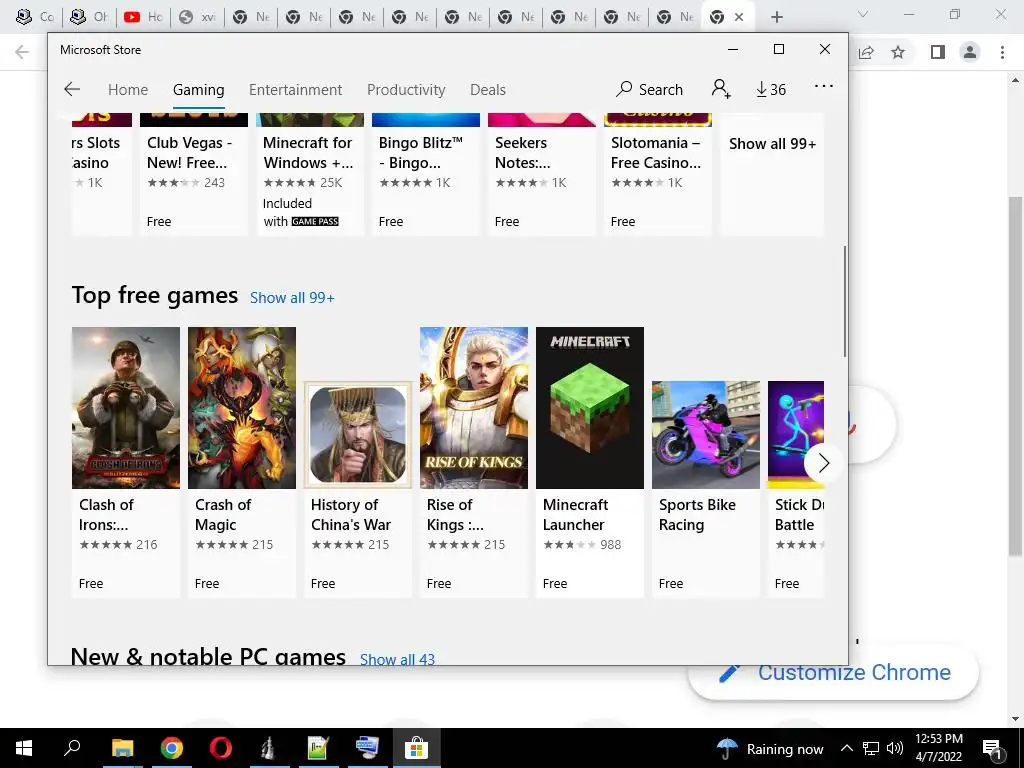Switch to the YouTube Chrome tab
Screen dimensions: 1024x768
point(143,17)
